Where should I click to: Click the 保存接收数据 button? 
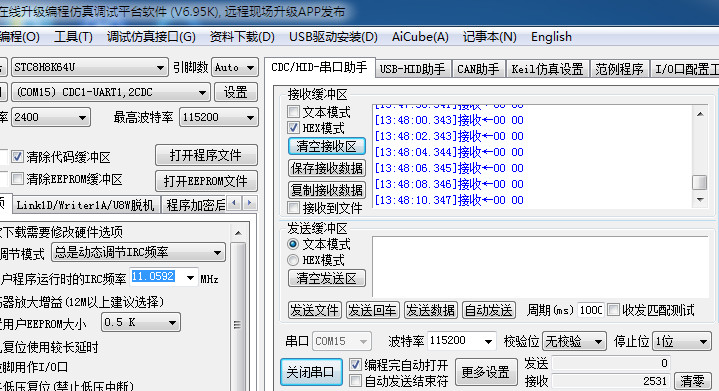point(327,168)
